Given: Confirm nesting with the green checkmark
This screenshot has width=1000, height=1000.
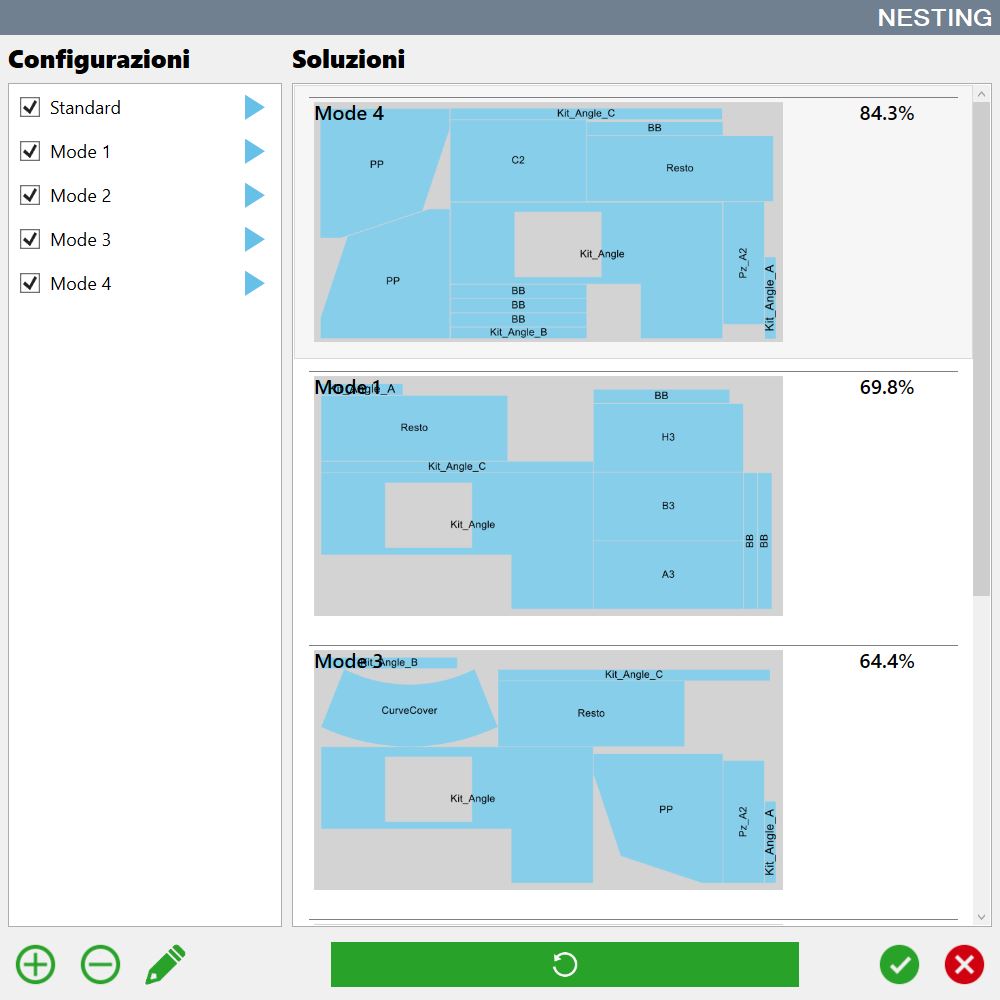Looking at the screenshot, I should click(x=899, y=964).
